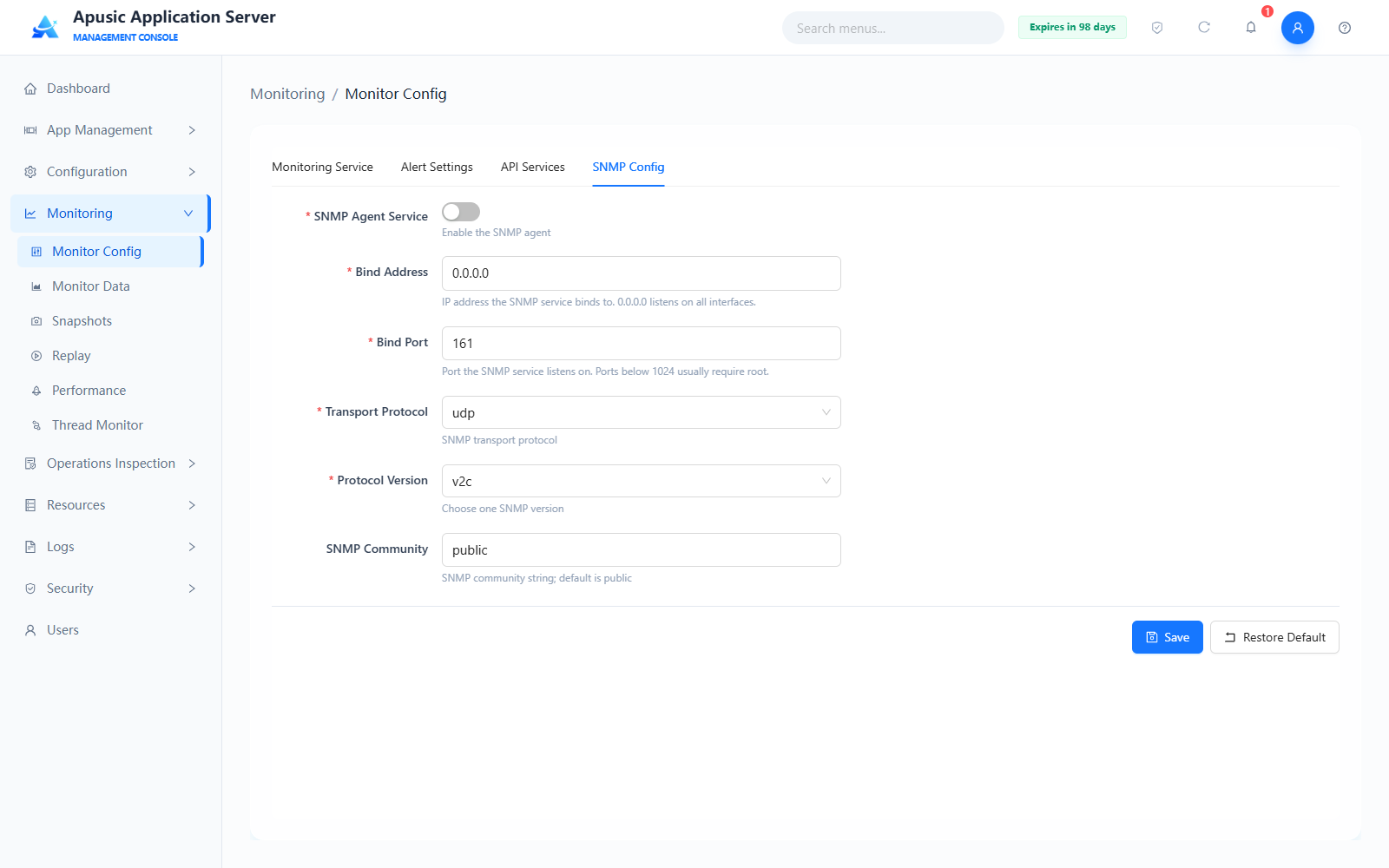
Task: Save the SNMP configuration
Action: [1168, 637]
